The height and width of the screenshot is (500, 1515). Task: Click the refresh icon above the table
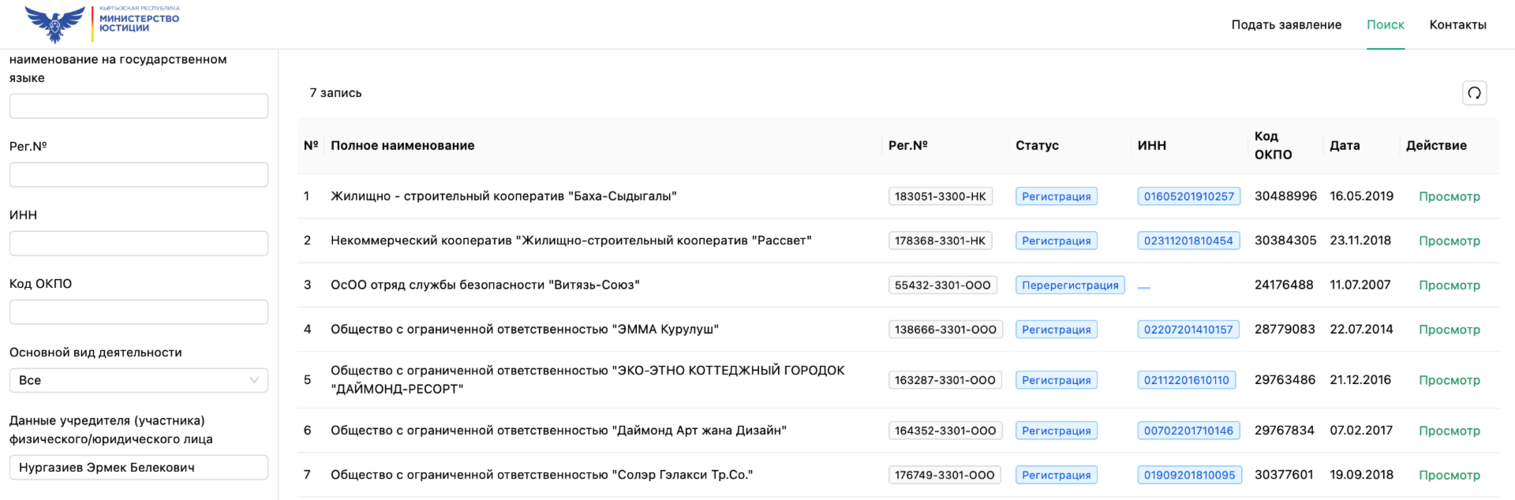coord(1473,93)
